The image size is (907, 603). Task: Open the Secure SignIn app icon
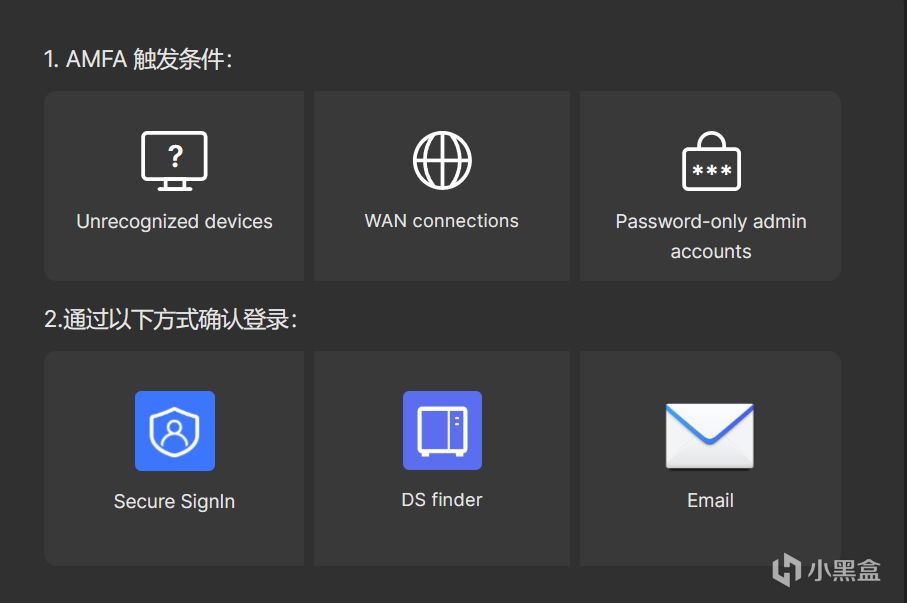pyautogui.click(x=175, y=431)
